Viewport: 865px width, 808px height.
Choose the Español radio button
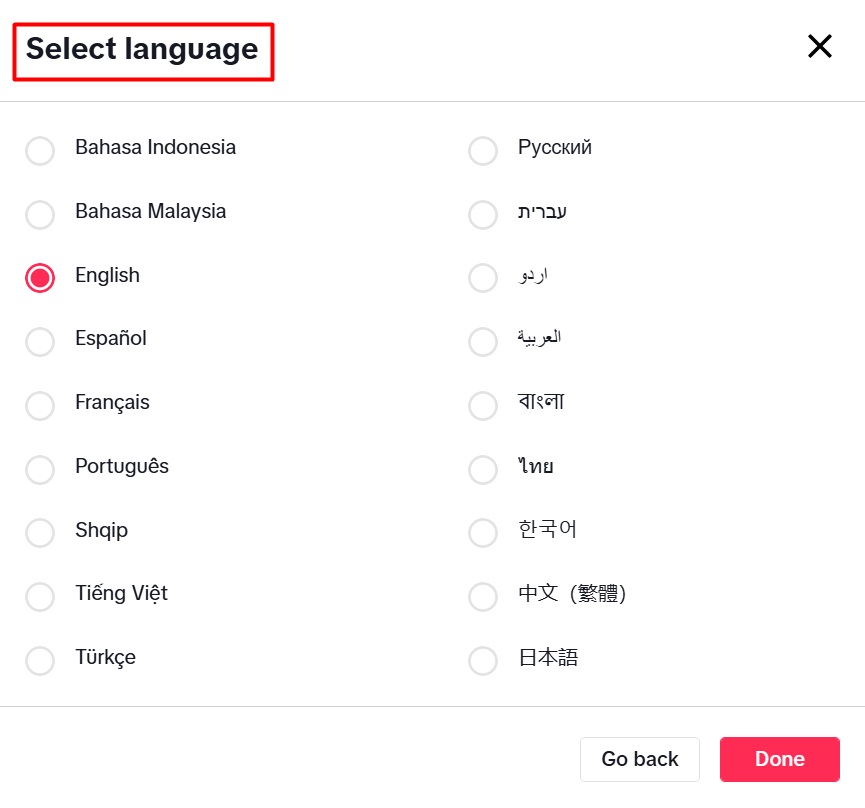point(40,341)
